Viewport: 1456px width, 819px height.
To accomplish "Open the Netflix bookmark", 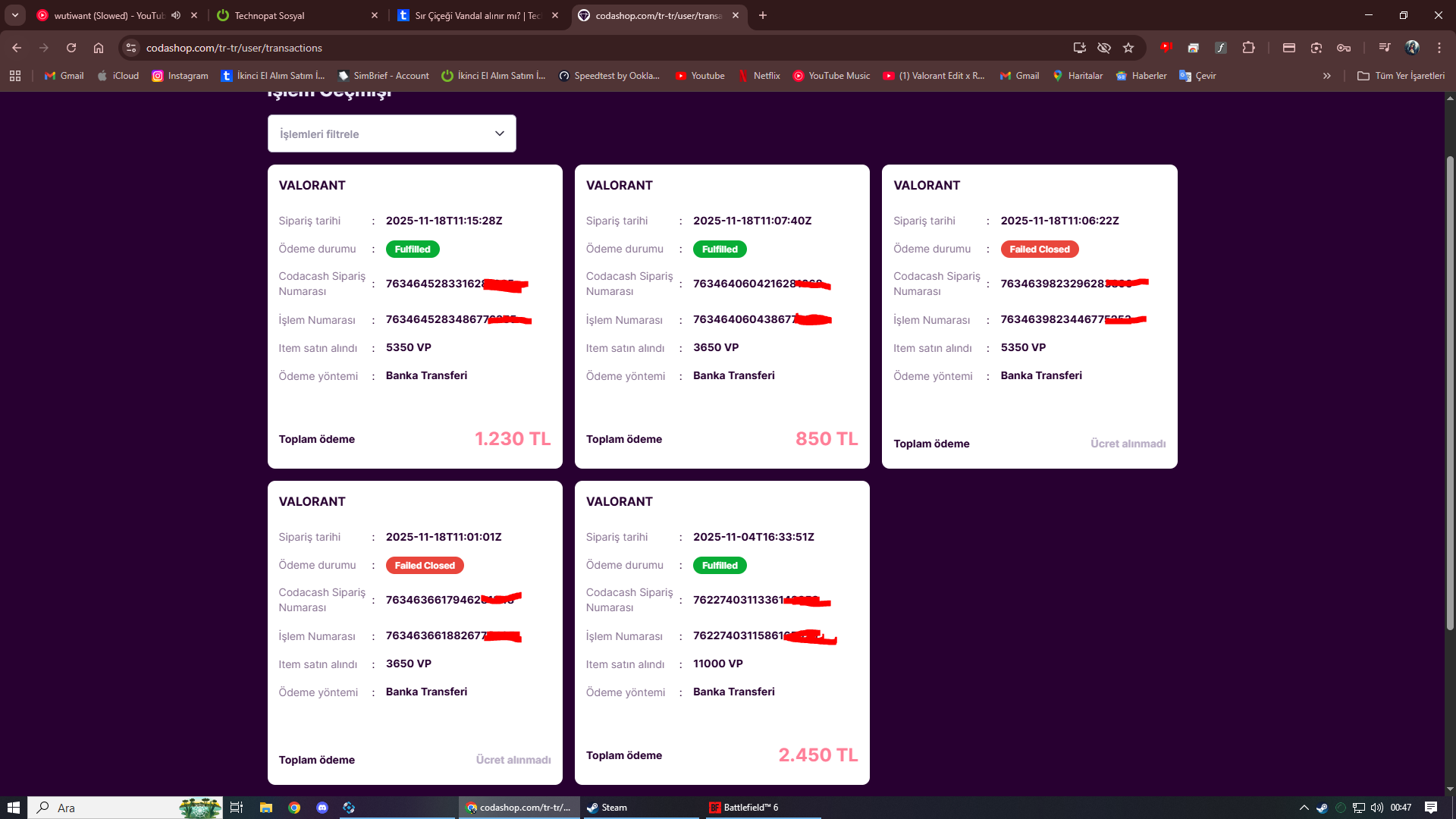I will (x=759, y=76).
